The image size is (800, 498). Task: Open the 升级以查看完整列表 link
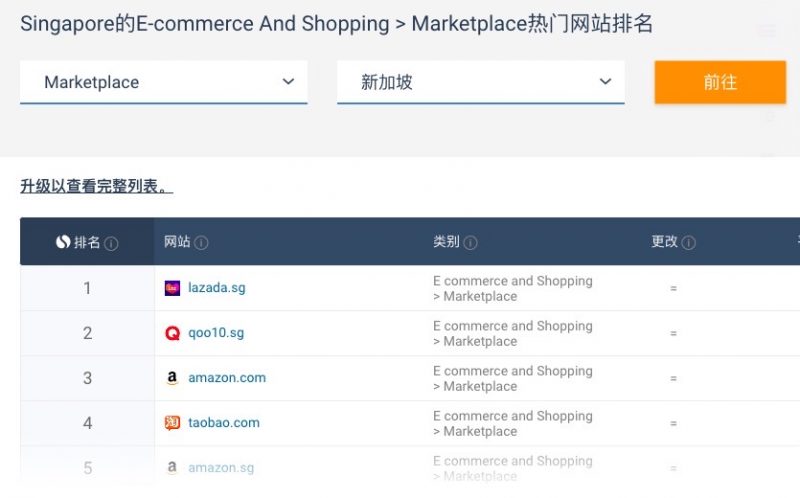pos(96,186)
